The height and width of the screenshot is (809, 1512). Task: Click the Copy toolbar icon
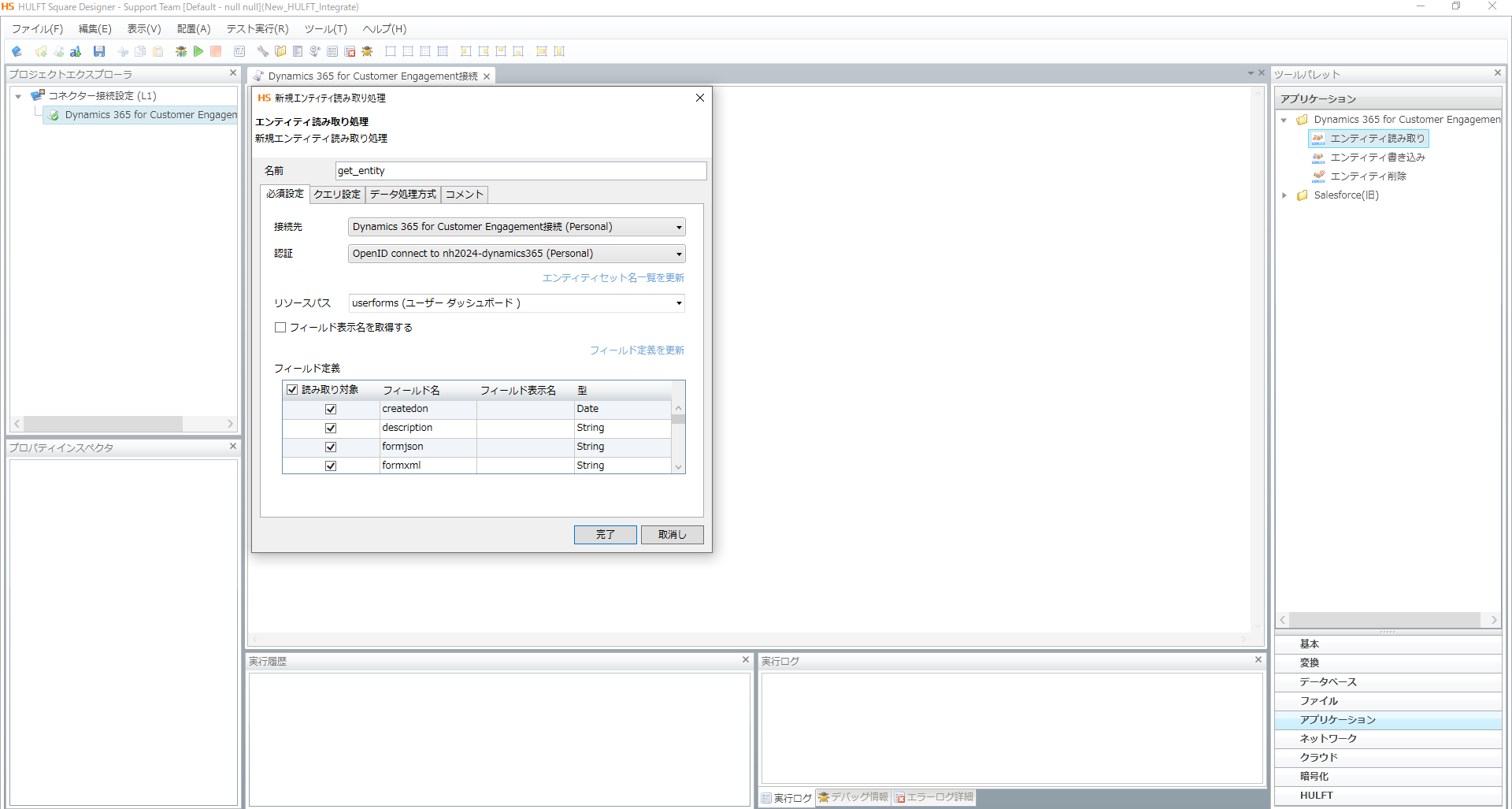(x=140, y=51)
